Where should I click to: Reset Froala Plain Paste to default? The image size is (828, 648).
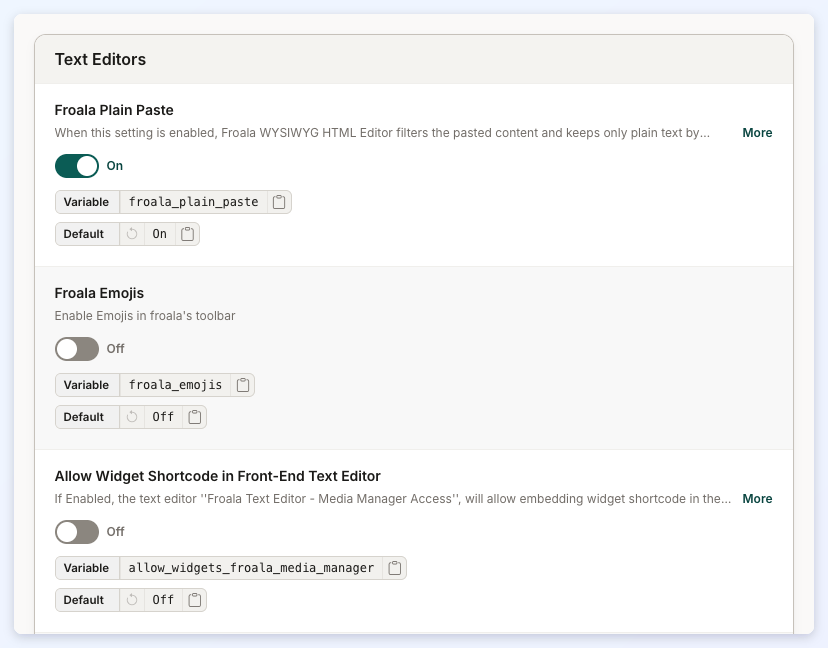(132, 234)
